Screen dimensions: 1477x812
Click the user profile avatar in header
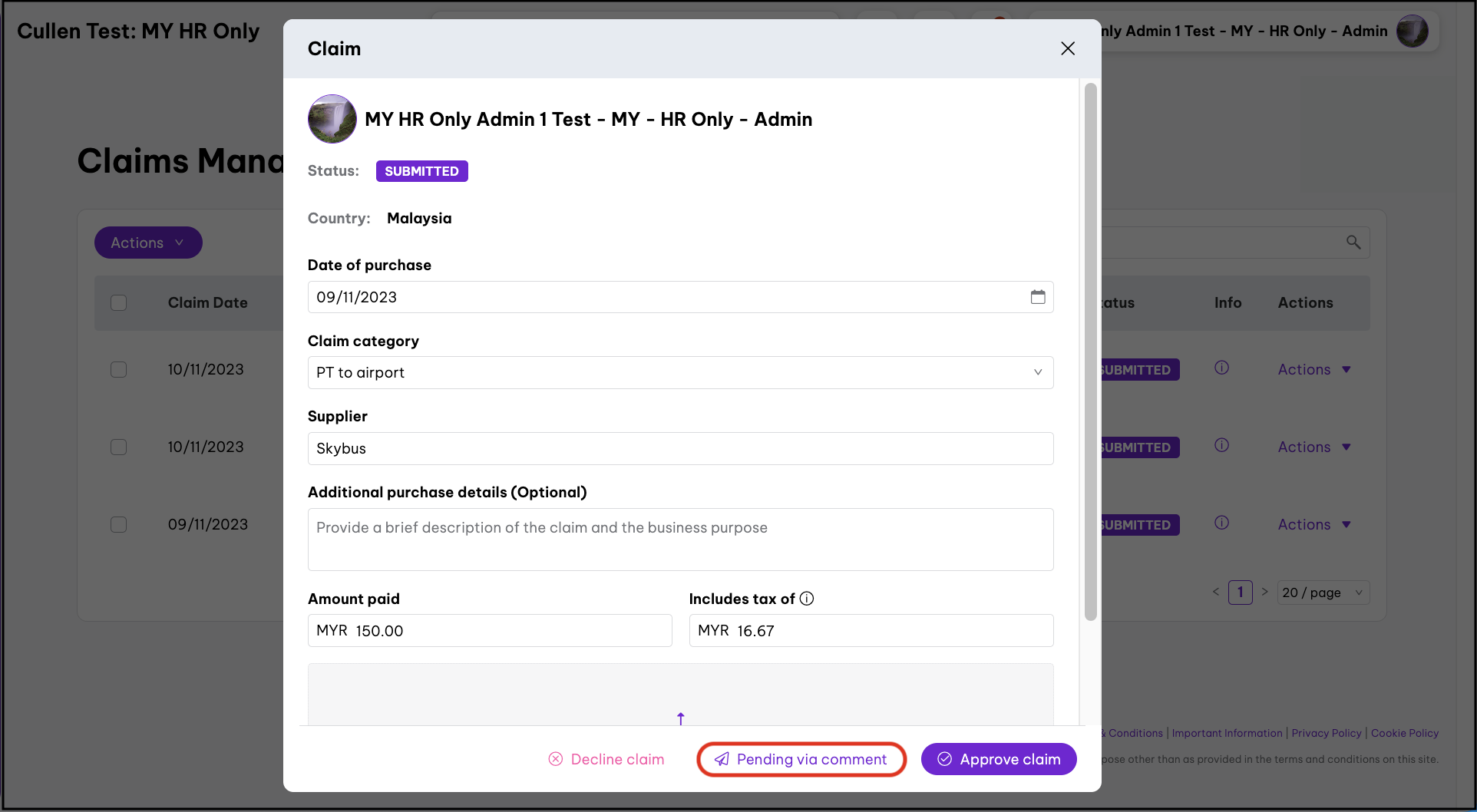pos(1412,31)
